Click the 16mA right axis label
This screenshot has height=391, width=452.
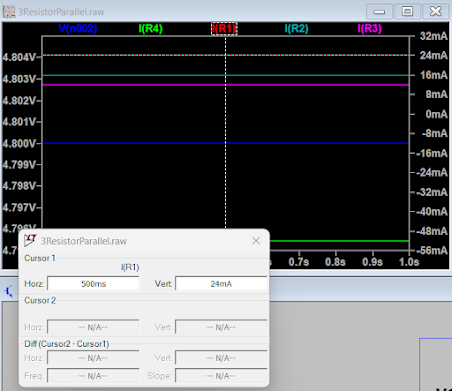434,75
